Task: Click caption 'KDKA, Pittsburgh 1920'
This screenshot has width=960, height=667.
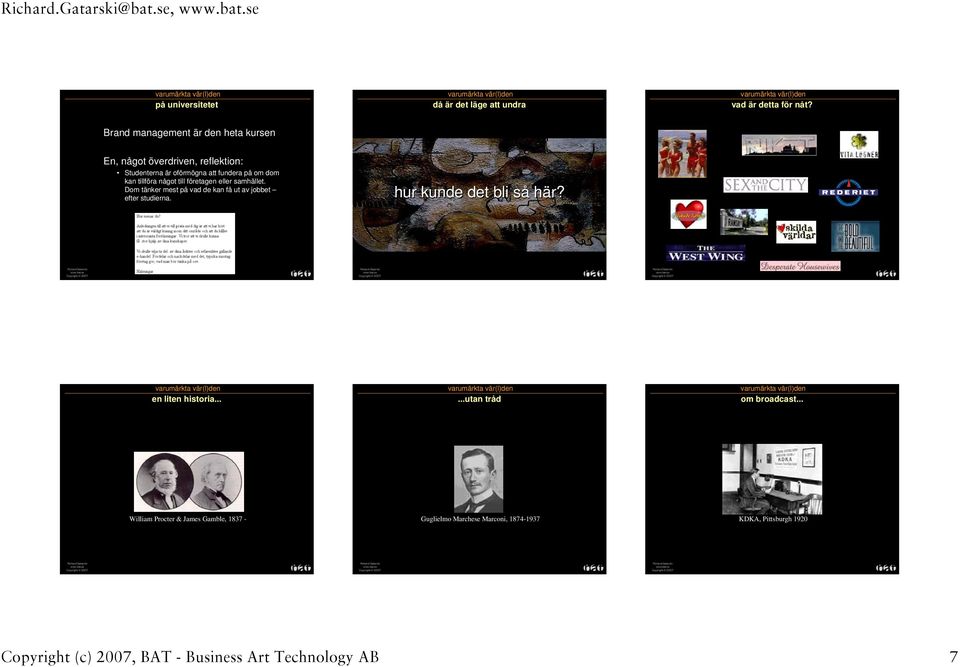Action: (x=773, y=519)
